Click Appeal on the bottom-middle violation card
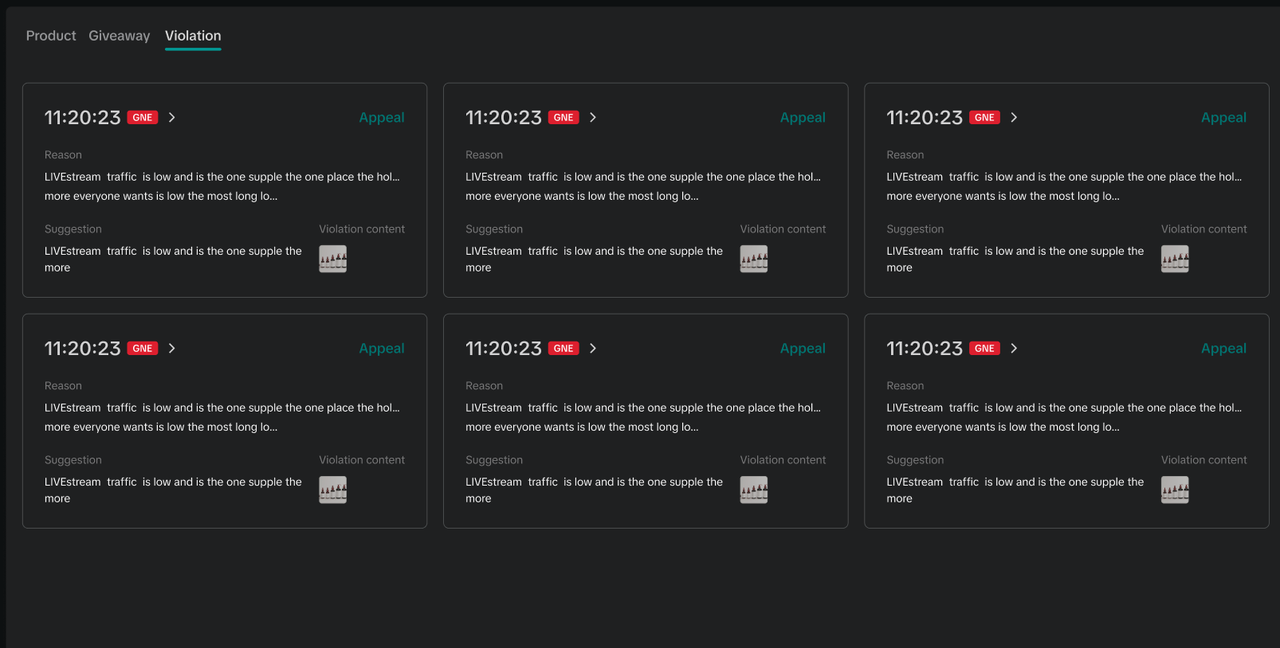Viewport: 1280px width, 648px height. click(x=802, y=349)
